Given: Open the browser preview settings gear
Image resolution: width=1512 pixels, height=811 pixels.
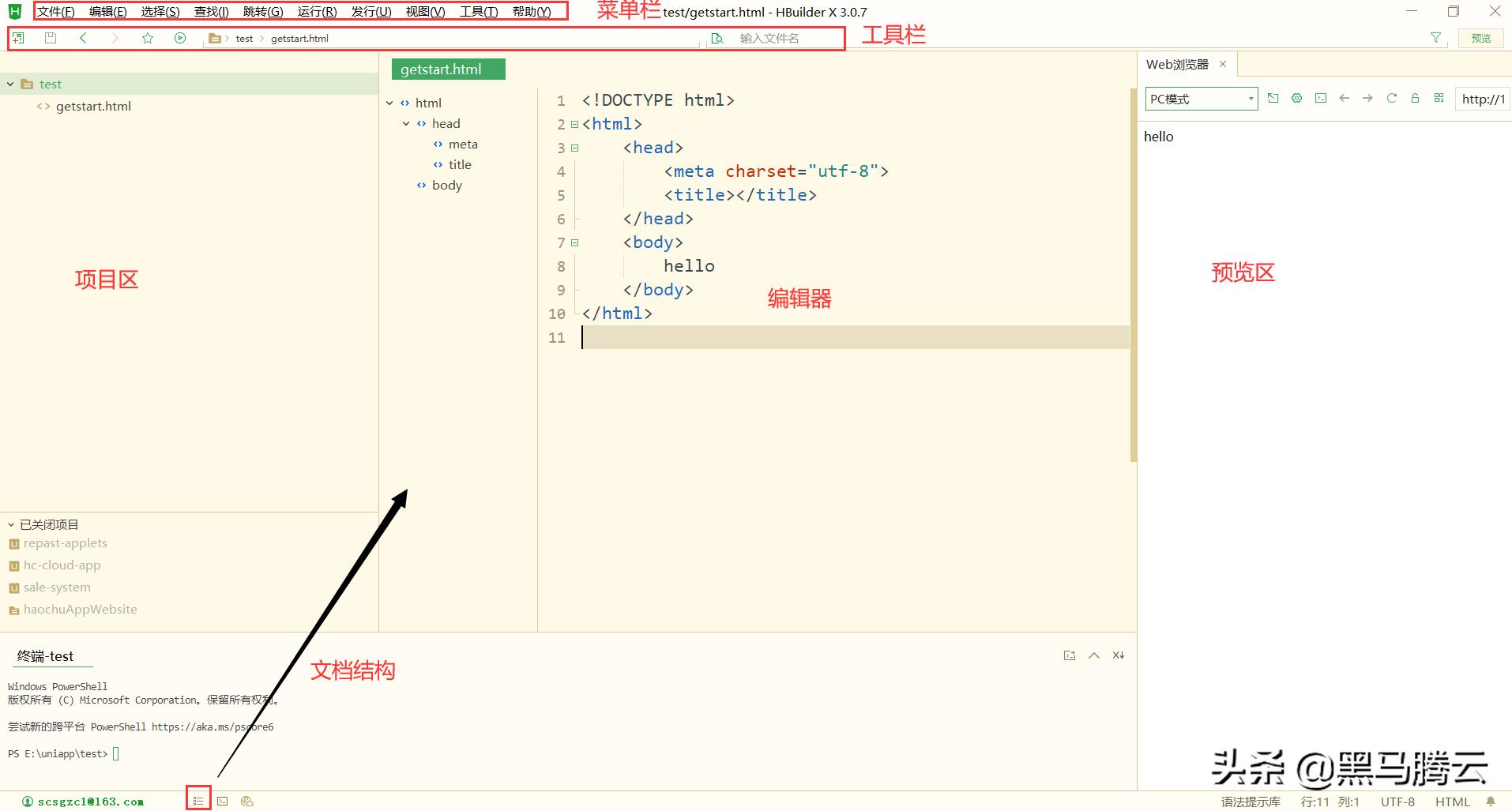Looking at the screenshot, I should point(1296,99).
